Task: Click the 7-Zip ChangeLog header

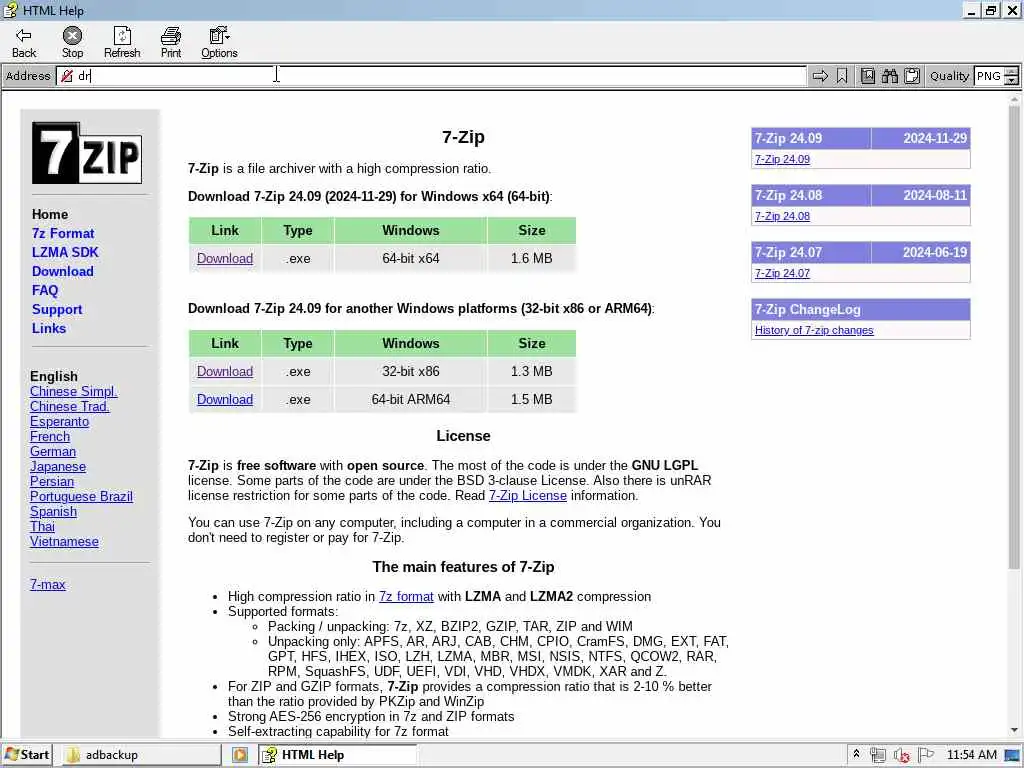Action: [x=861, y=310]
